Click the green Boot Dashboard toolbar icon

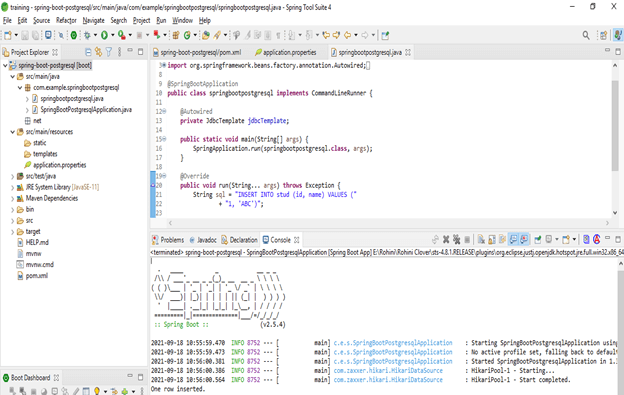tap(74, 35)
